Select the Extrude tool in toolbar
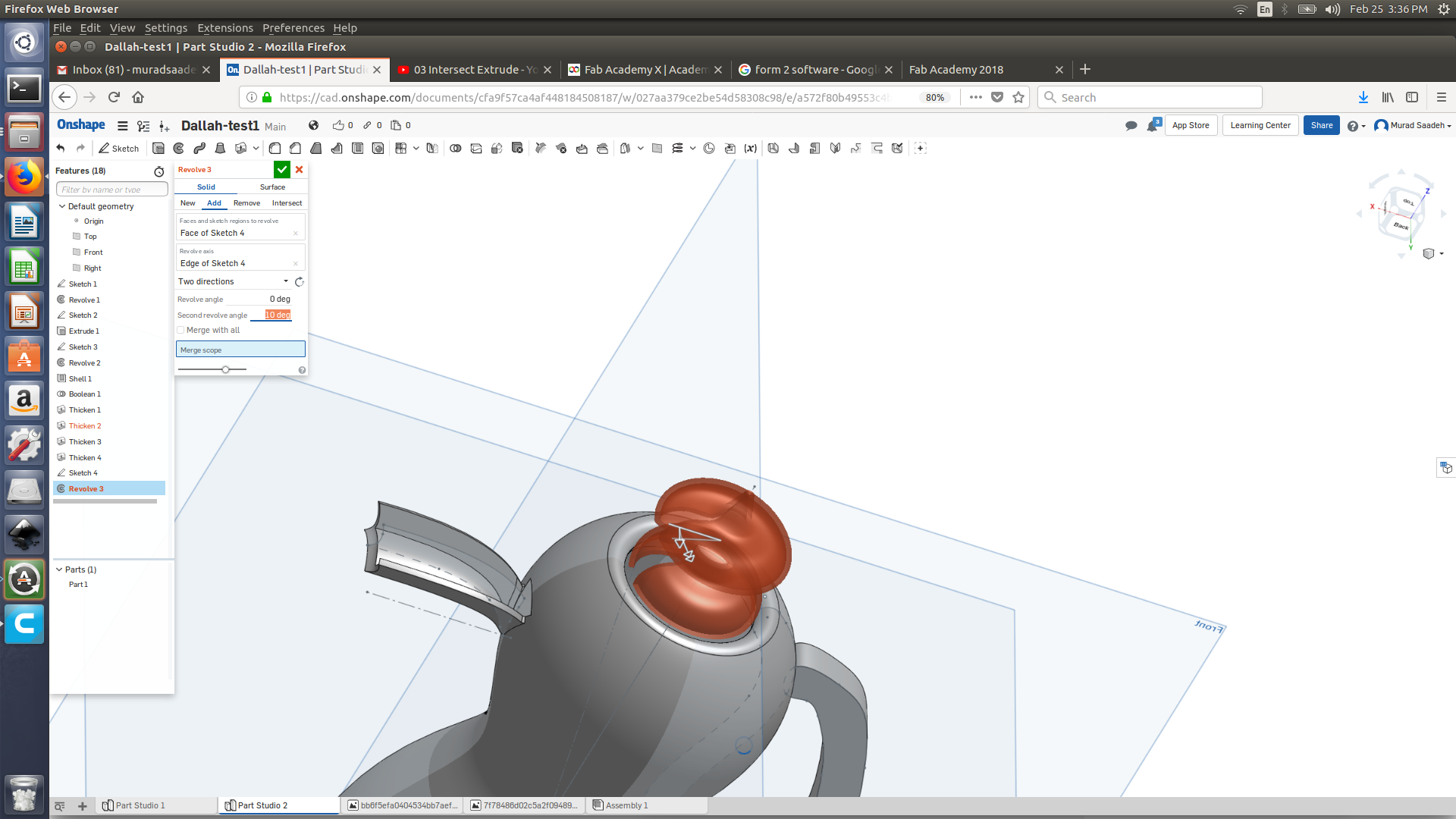This screenshot has height=819, width=1456. pos(158,149)
